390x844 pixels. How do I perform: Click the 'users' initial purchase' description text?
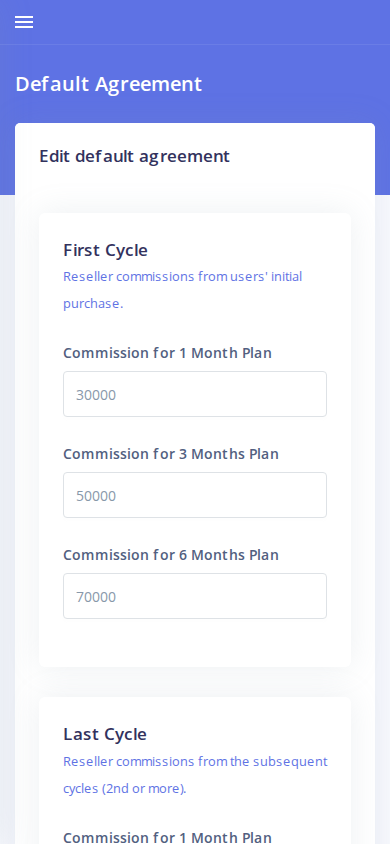click(x=182, y=290)
